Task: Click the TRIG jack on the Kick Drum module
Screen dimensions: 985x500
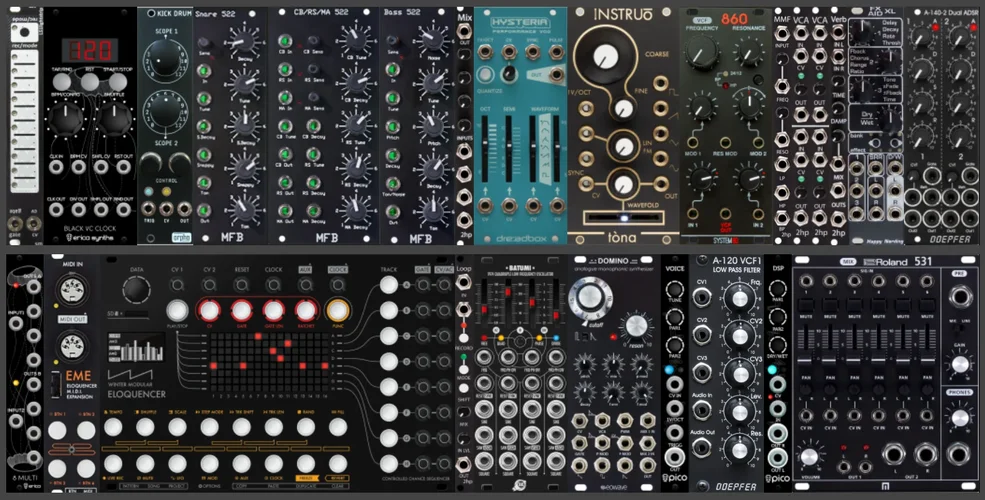Action: 148,209
